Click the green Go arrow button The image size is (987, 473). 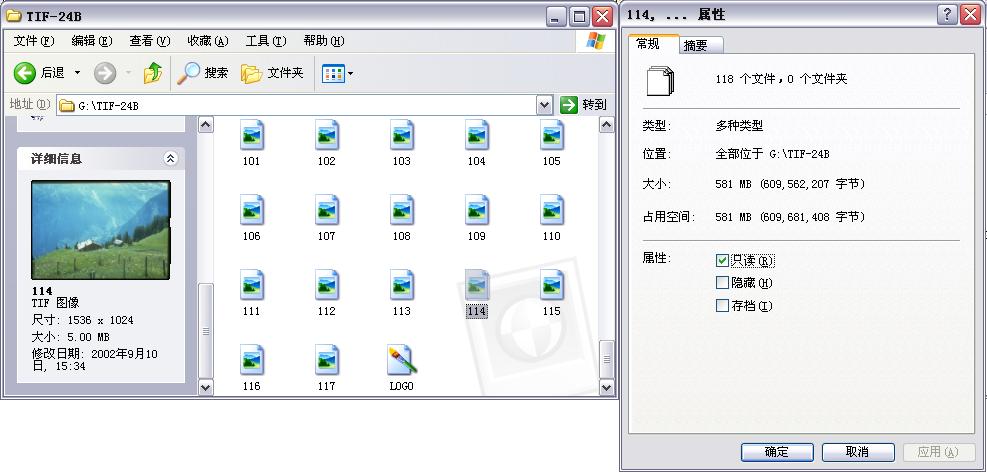click(568, 105)
